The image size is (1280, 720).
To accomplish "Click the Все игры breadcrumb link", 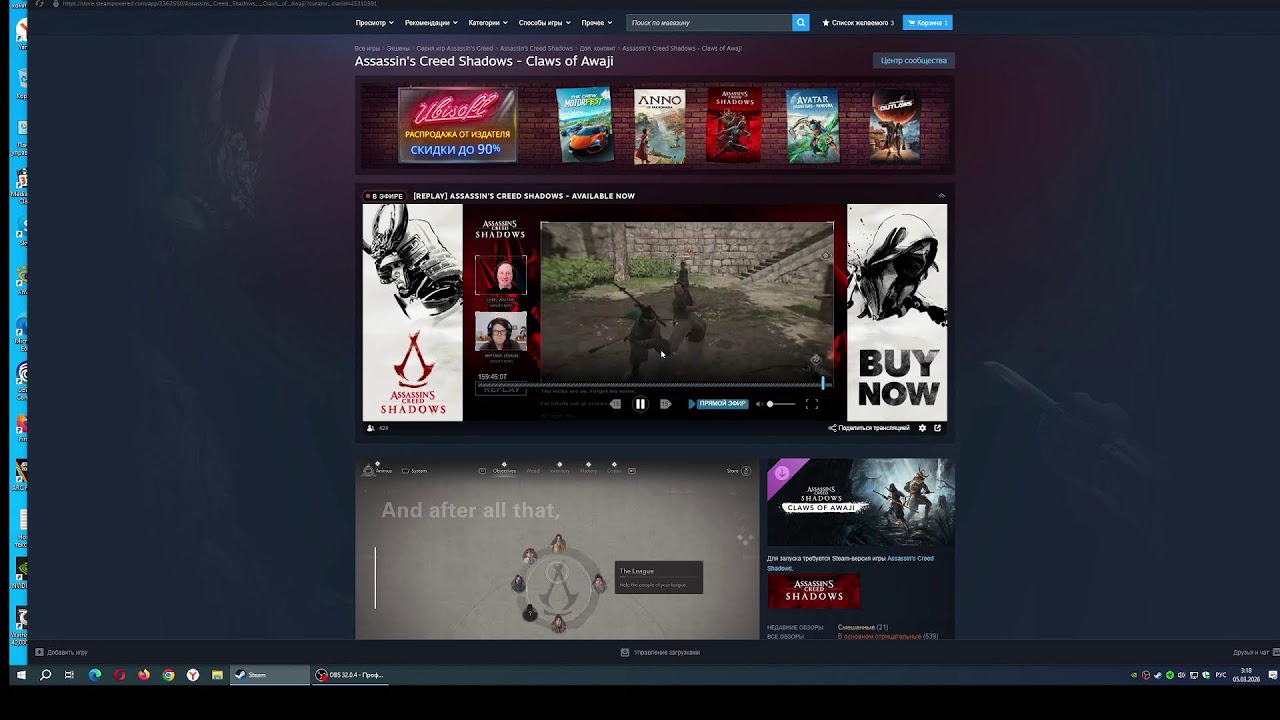I will [x=367, y=48].
